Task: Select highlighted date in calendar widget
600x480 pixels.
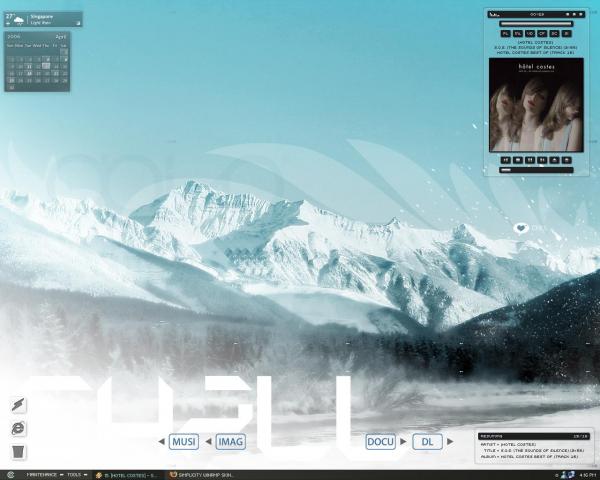Action: pos(46,66)
